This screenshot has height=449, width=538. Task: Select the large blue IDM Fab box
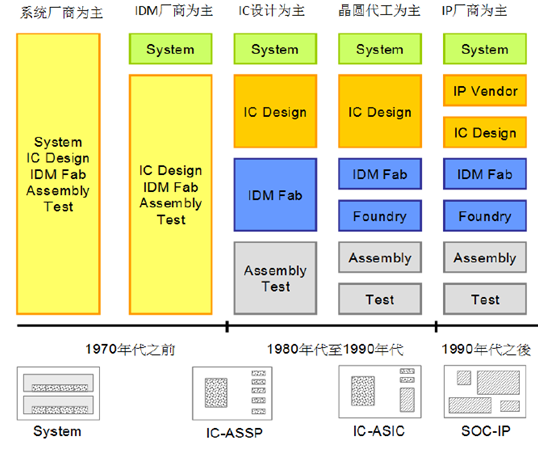coord(275,194)
